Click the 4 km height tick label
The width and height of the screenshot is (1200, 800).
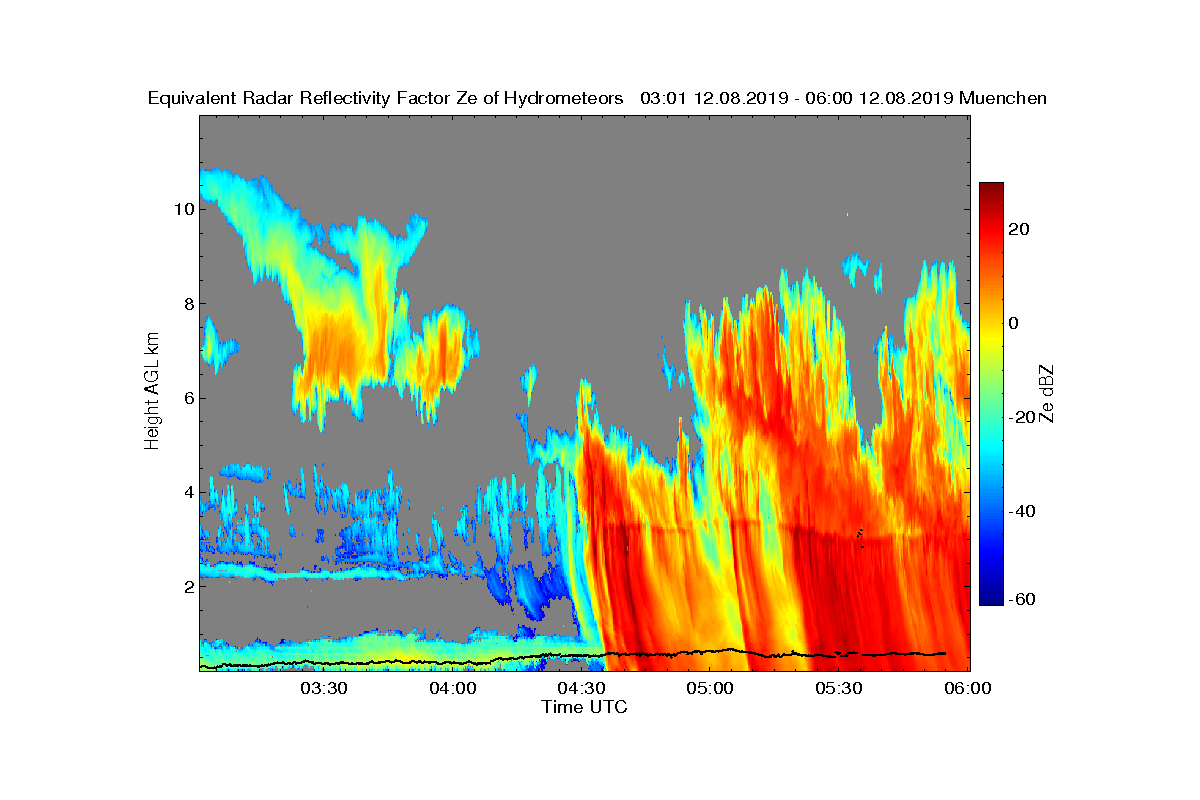point(187,492)
